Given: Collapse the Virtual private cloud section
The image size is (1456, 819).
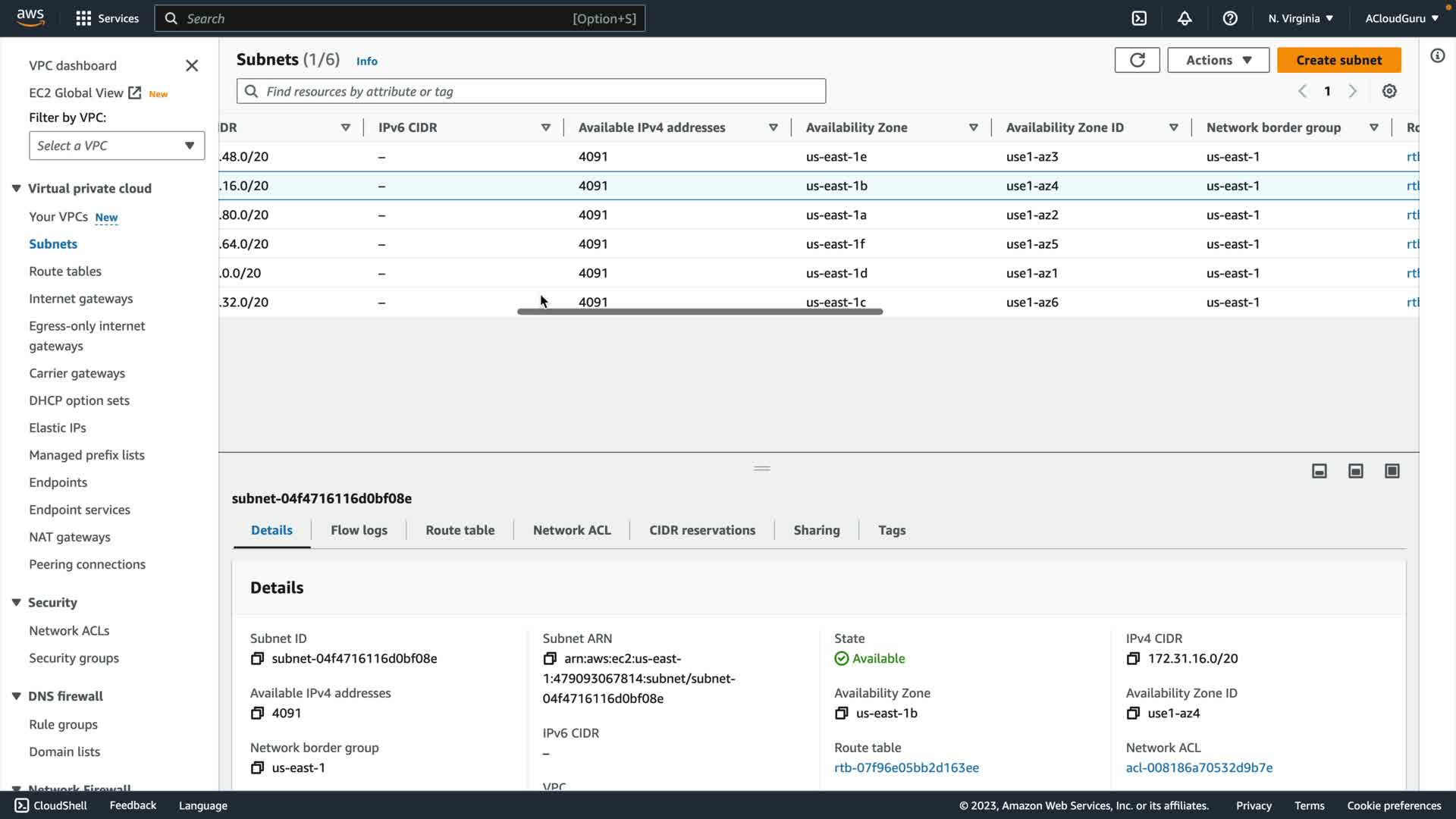Looking at the screenshot, I should click(x=16, y=188).
